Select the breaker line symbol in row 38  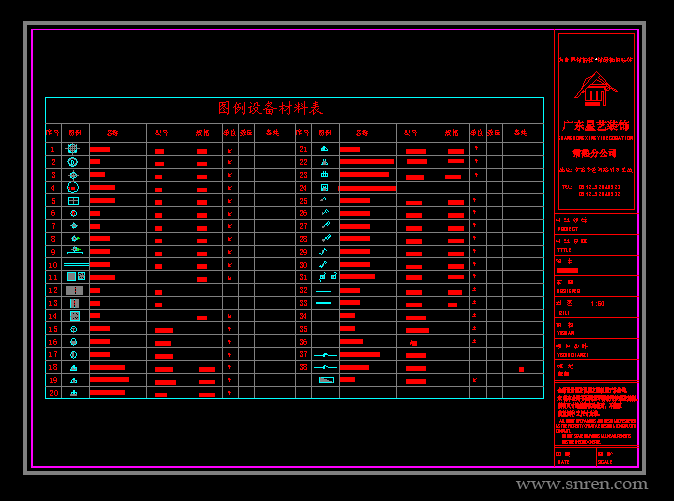[x=325, y=367]
